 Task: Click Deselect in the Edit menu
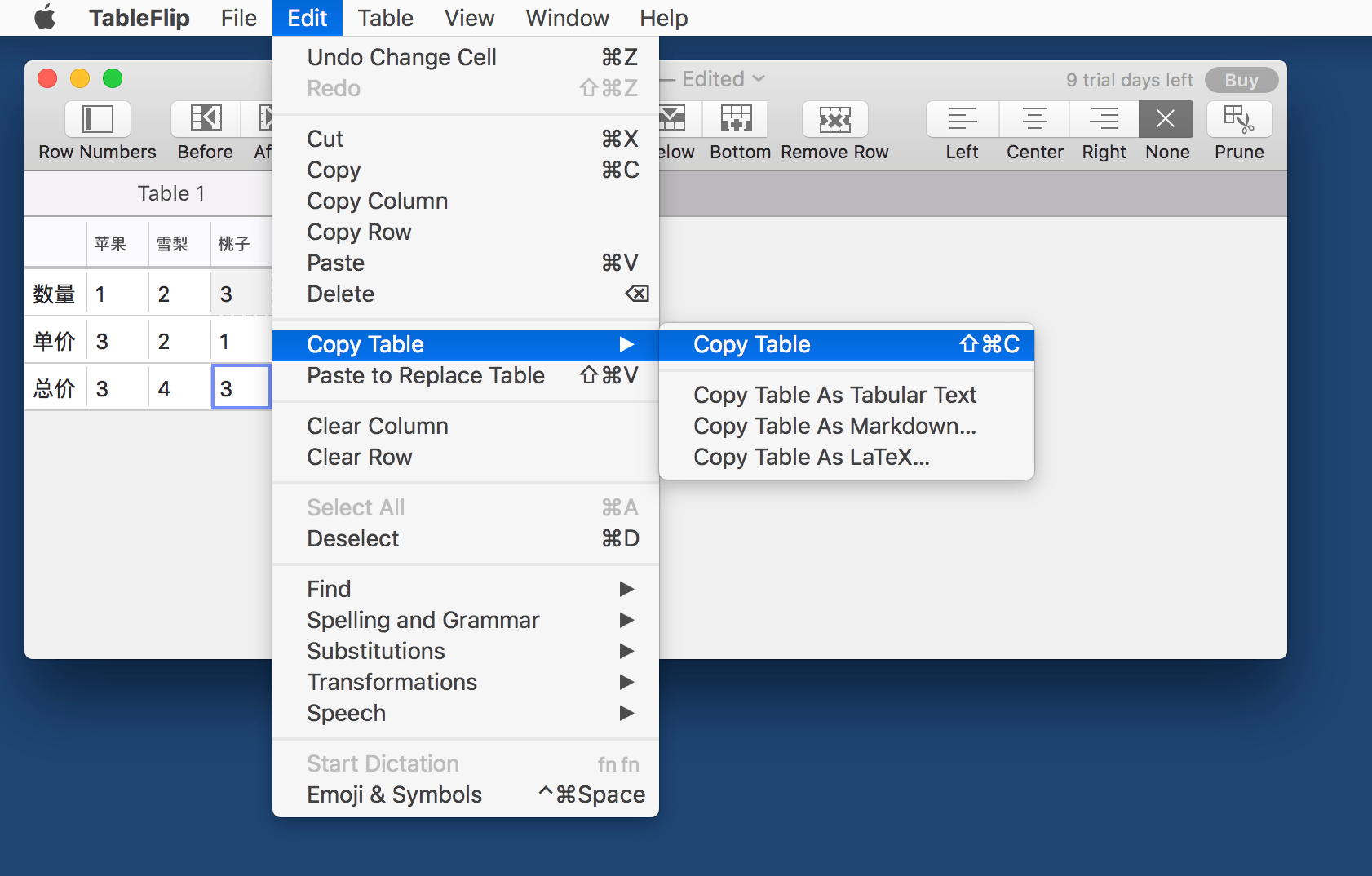pos(353,538)
